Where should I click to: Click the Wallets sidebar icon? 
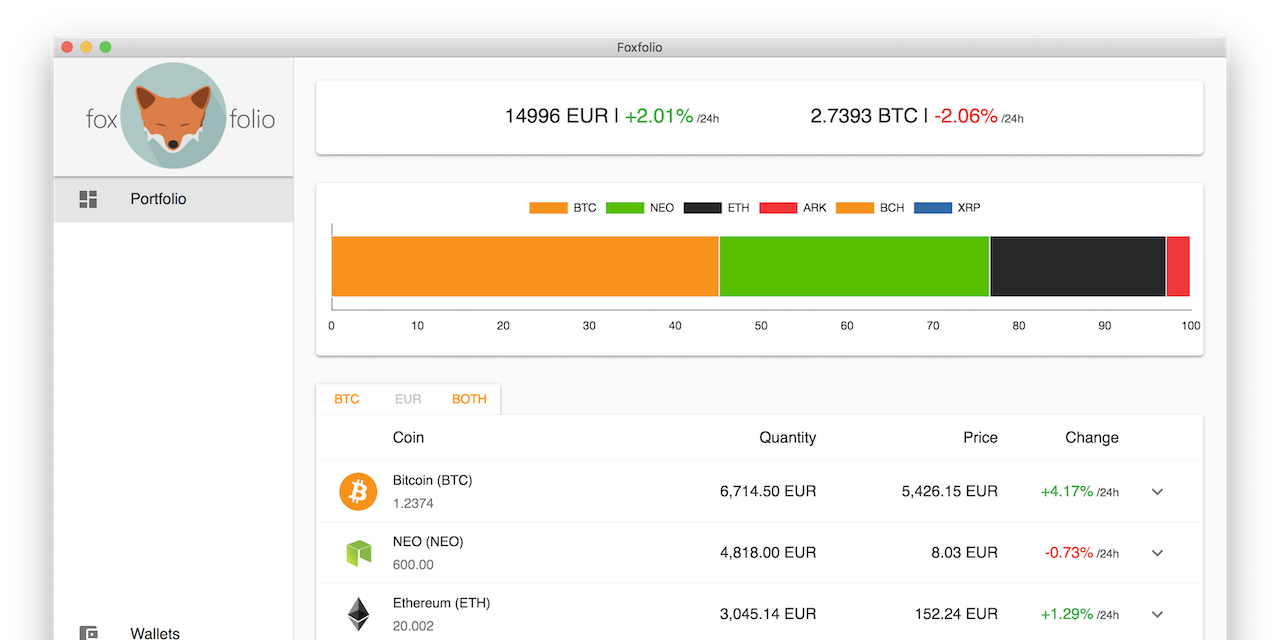coord(88,633)
